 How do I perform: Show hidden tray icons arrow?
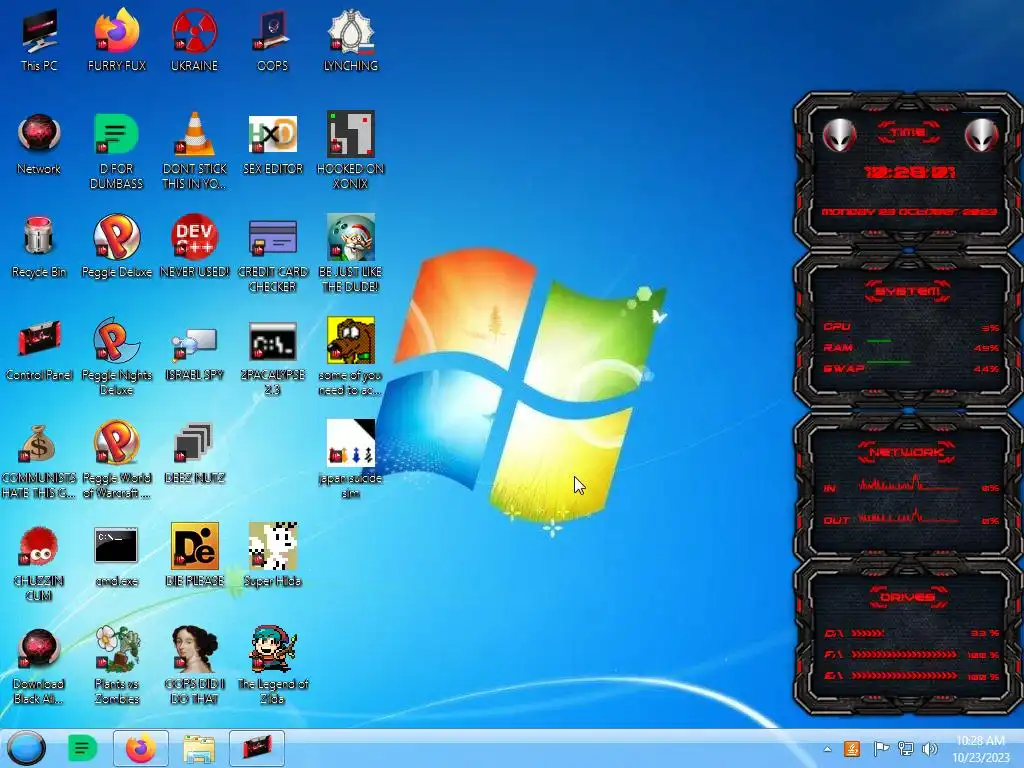827,749
